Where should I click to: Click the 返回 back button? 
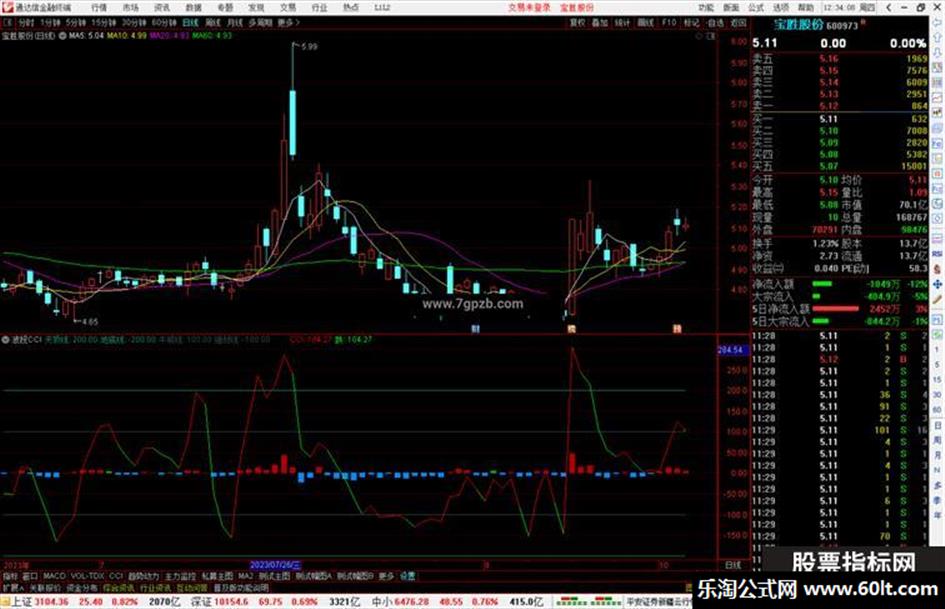click(738, 22)
